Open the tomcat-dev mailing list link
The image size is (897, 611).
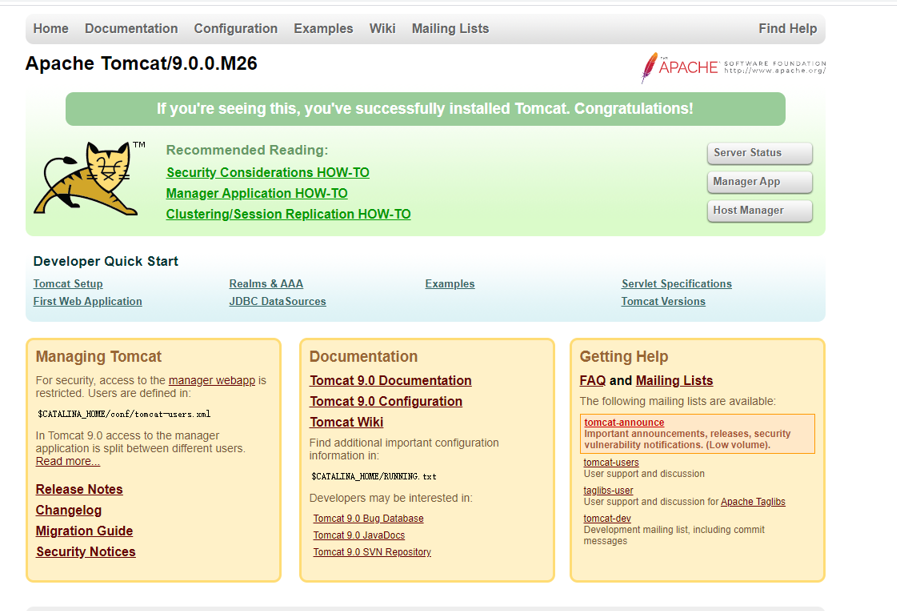607,518
